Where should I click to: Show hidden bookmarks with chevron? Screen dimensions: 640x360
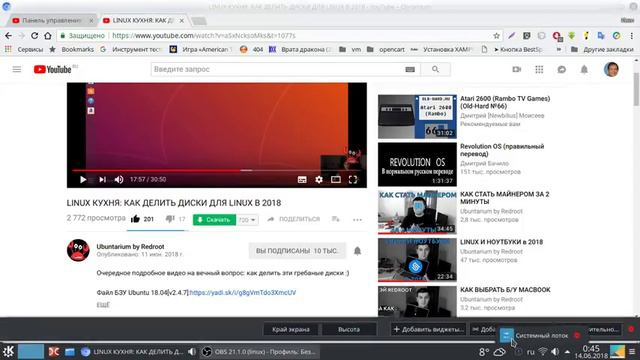tap(559, 49)
